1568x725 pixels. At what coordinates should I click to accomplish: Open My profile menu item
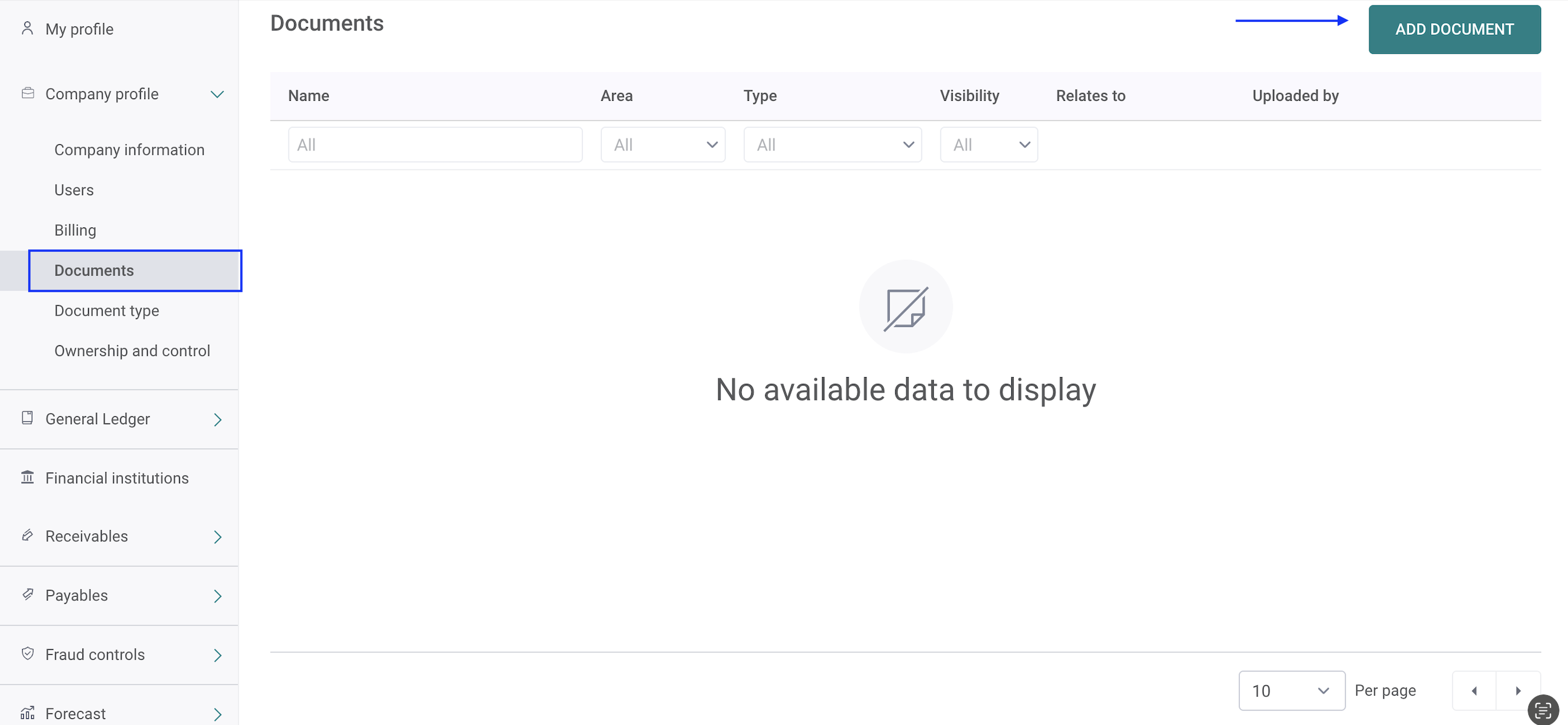[79, 29]
